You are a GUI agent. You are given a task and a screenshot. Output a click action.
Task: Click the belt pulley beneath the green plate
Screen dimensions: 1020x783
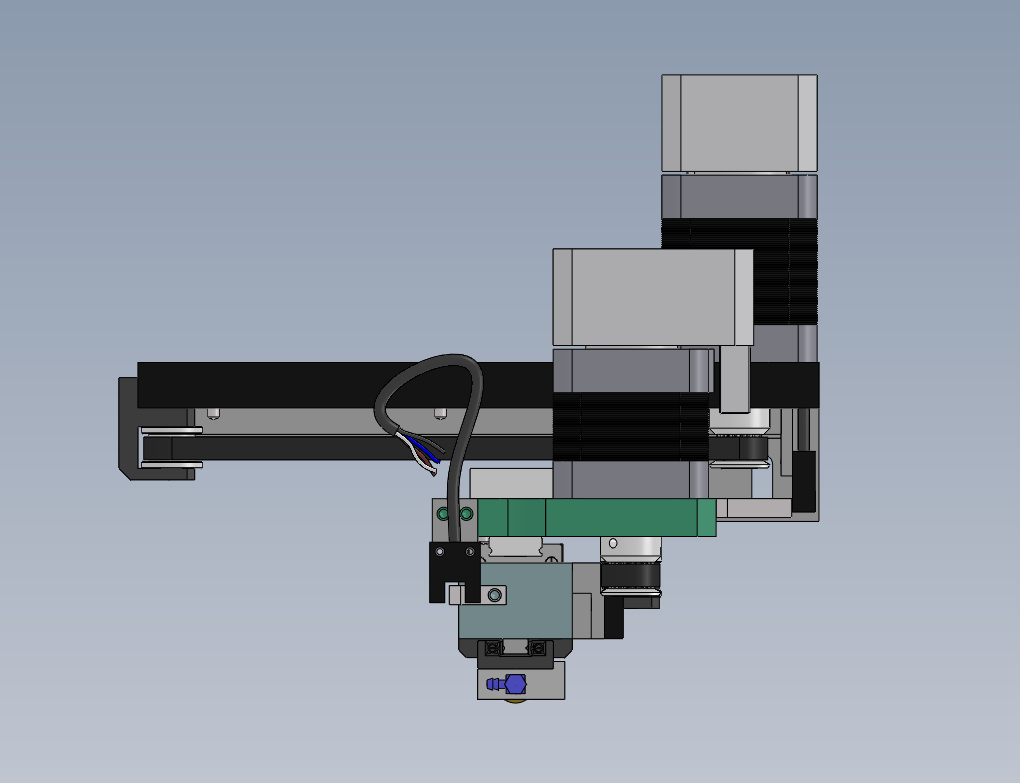(x=630, y=566)
